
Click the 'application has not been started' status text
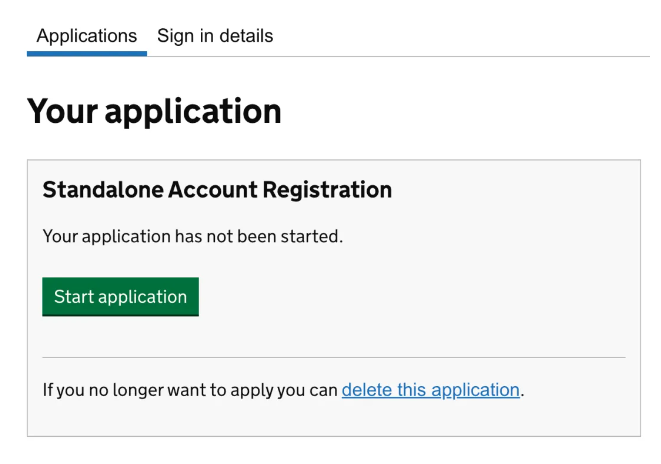pos(193,236)
